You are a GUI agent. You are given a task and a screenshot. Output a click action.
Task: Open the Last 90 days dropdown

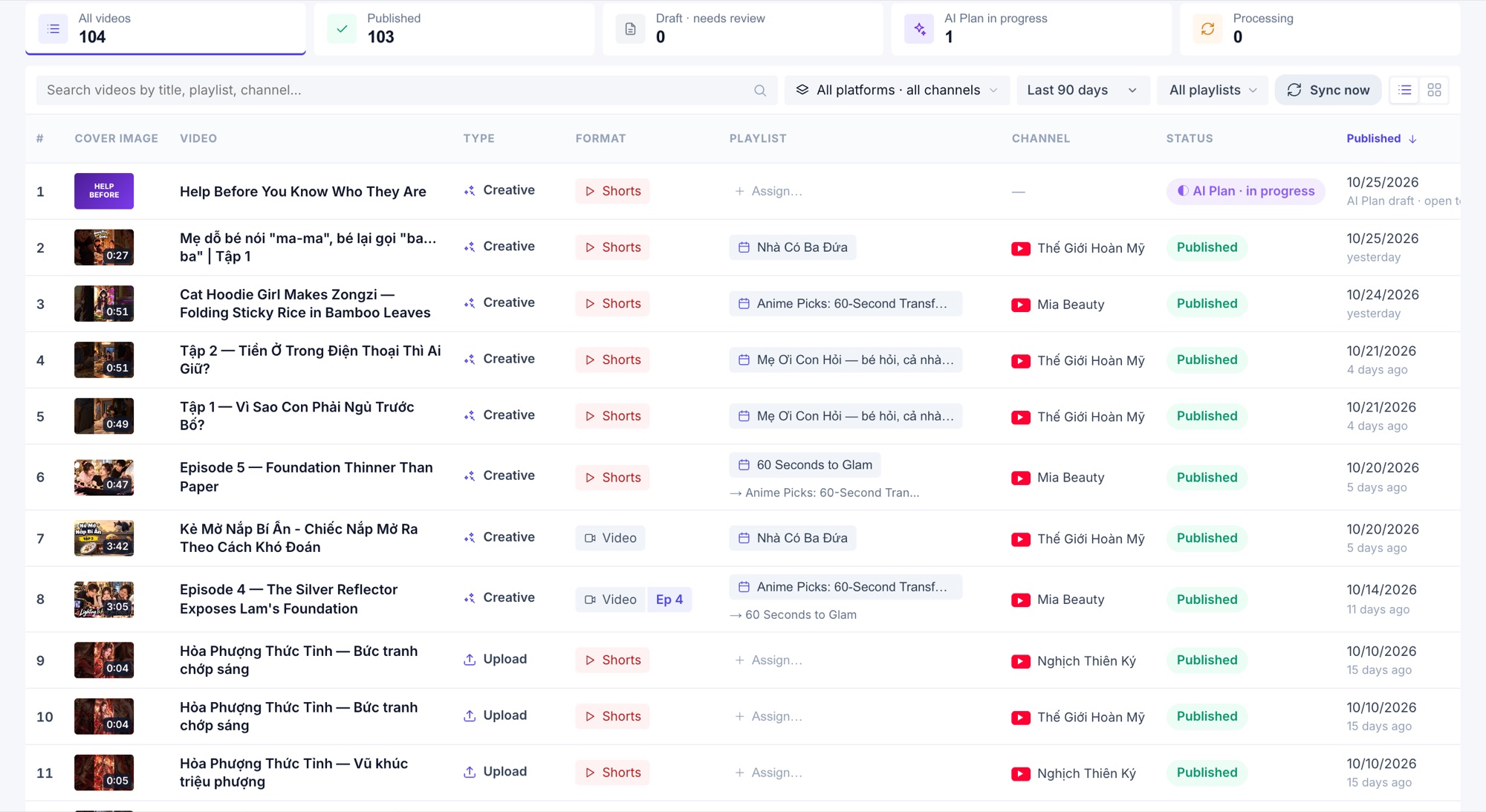(x=1083, y=90)
